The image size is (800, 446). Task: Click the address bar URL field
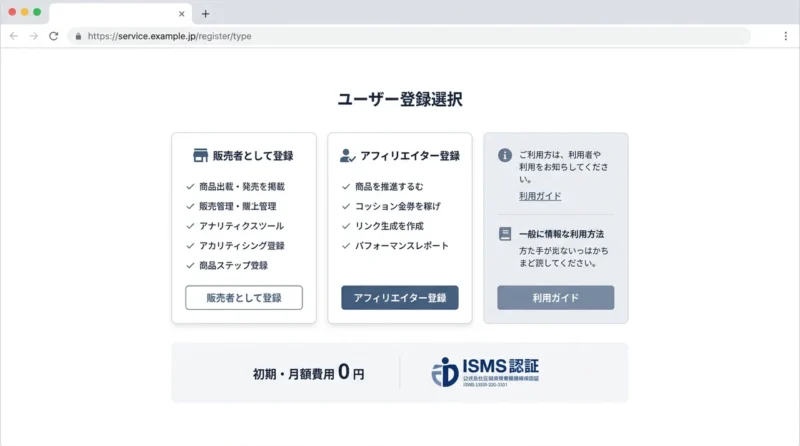point(408,36)
